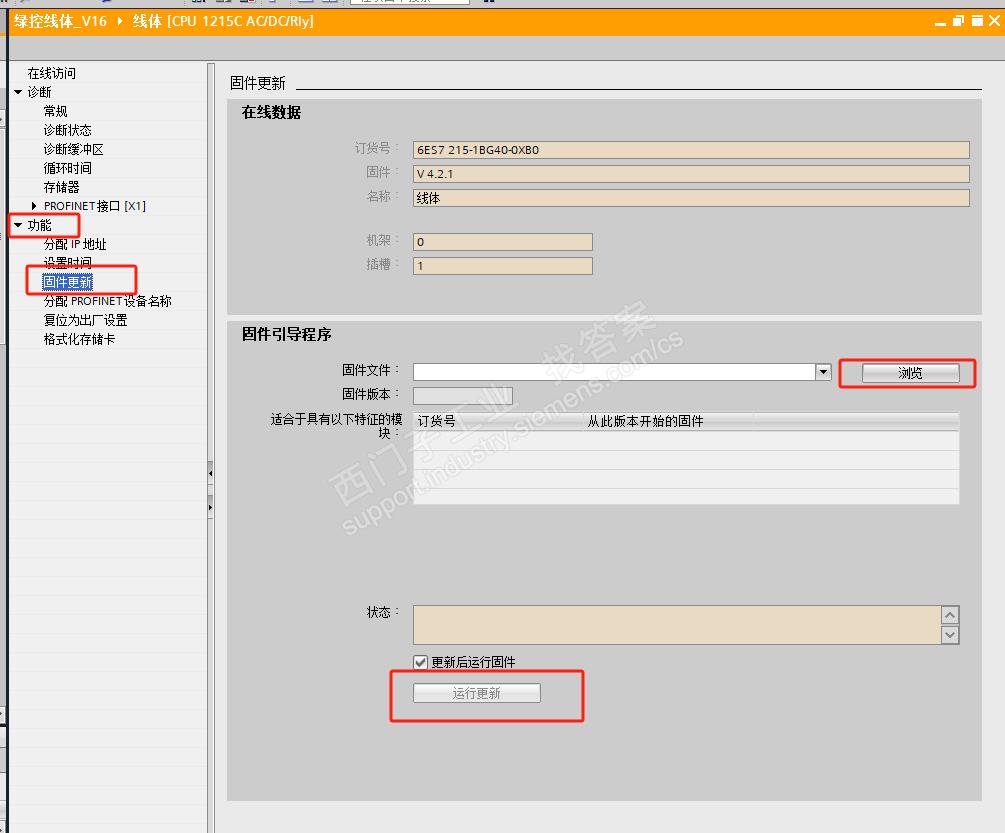This screenshot has width=1005, height=833.
Task: Click the 浏览 button
Action: pyautogui.click(x=911, y=373)
